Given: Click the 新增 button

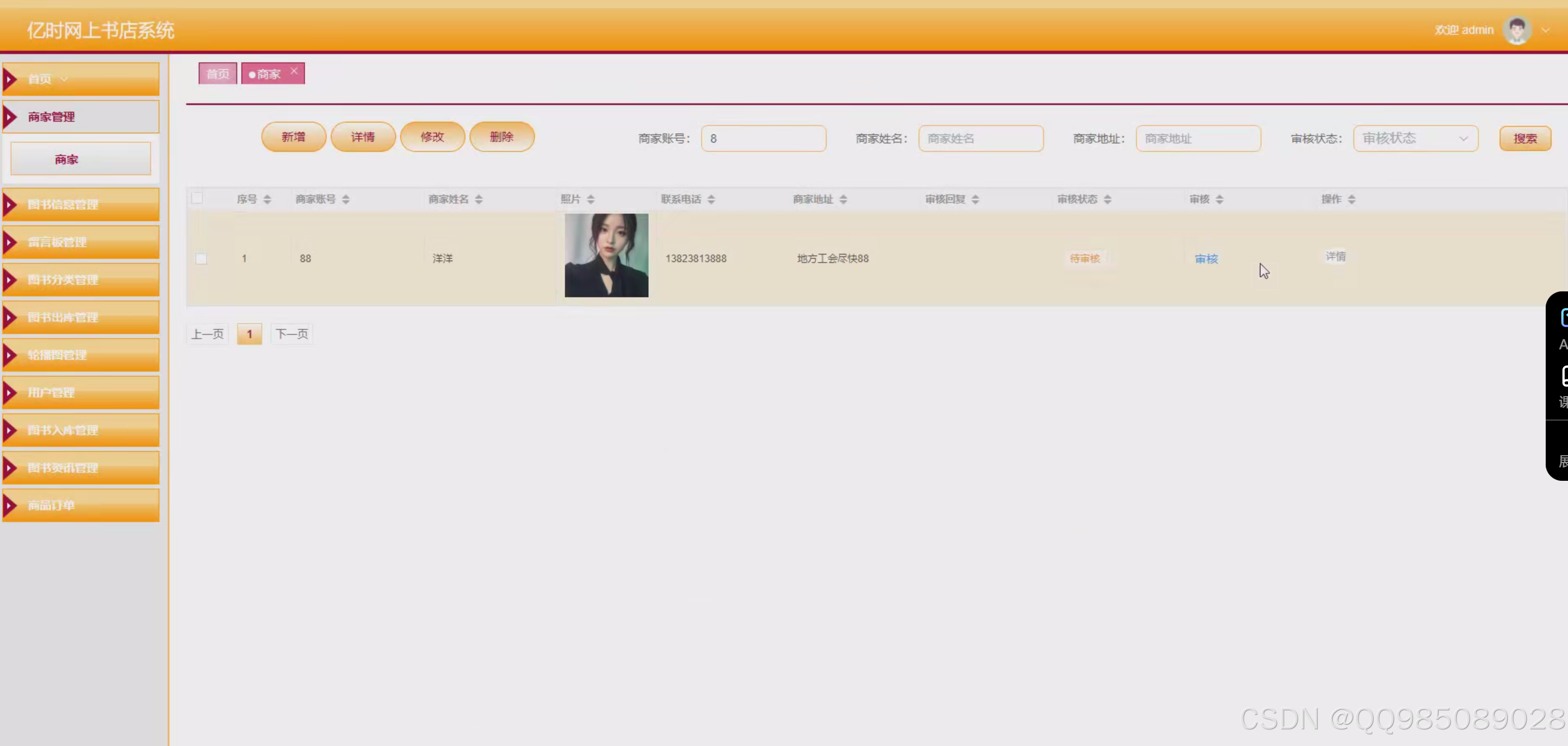Looking at the screenshot, I should pos(293,137).
